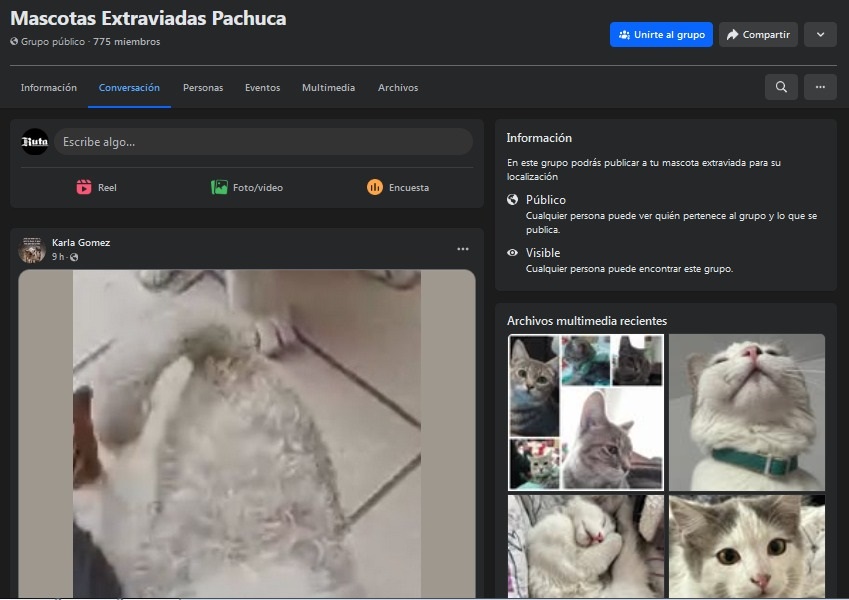Open Karla Gomez post options menu
The width and height of the screenshot is (849, 600).
462,249
